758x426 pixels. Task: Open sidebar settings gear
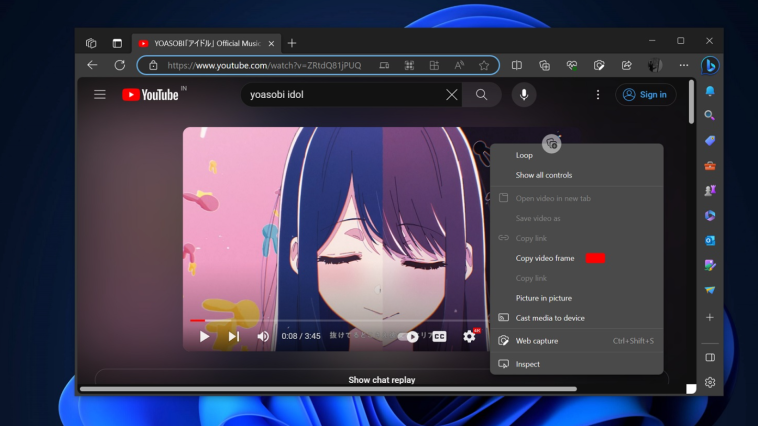[710, 382]
